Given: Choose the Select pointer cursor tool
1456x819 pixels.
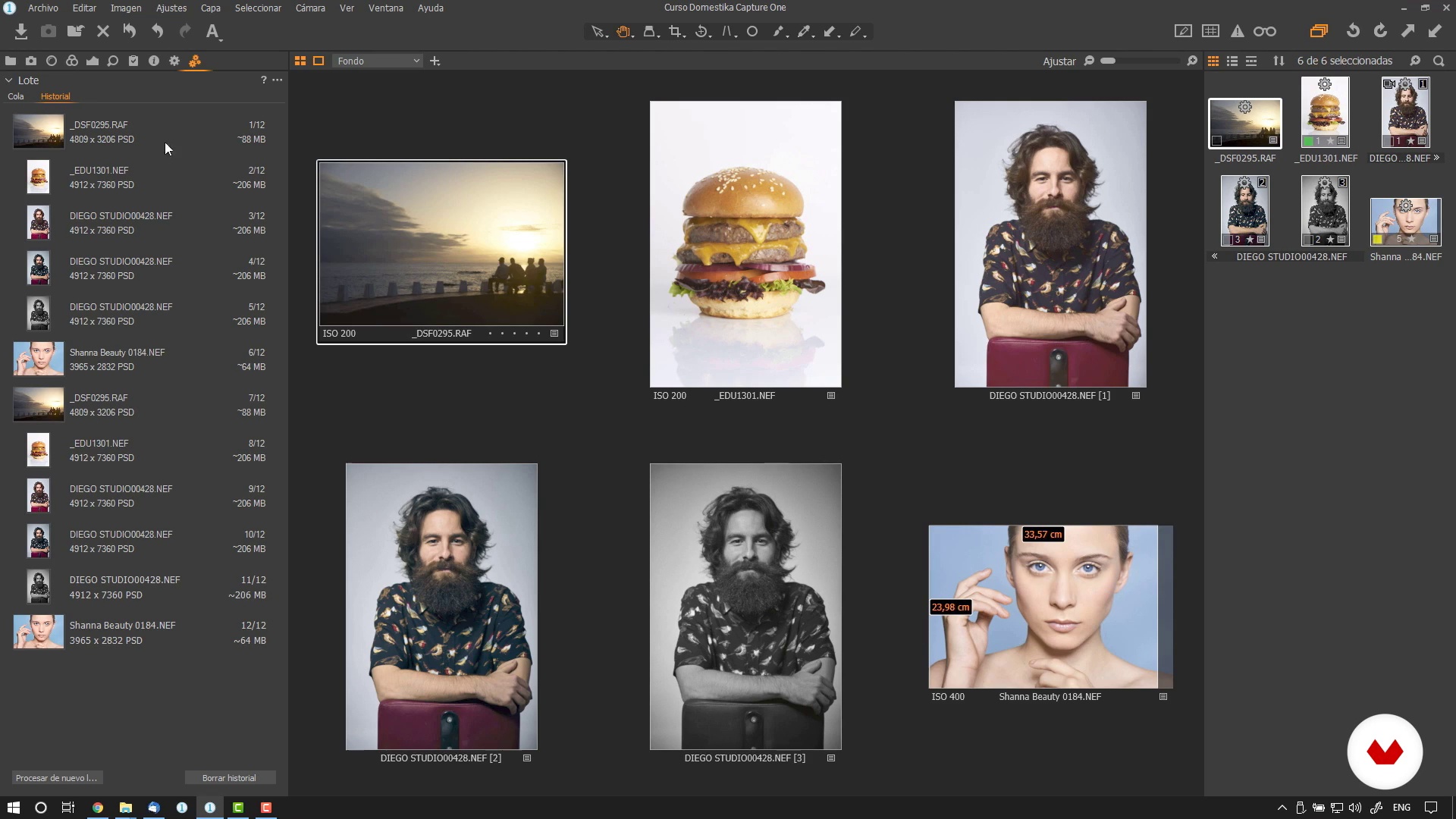Looking at the screenshot, I should (598, 32).
